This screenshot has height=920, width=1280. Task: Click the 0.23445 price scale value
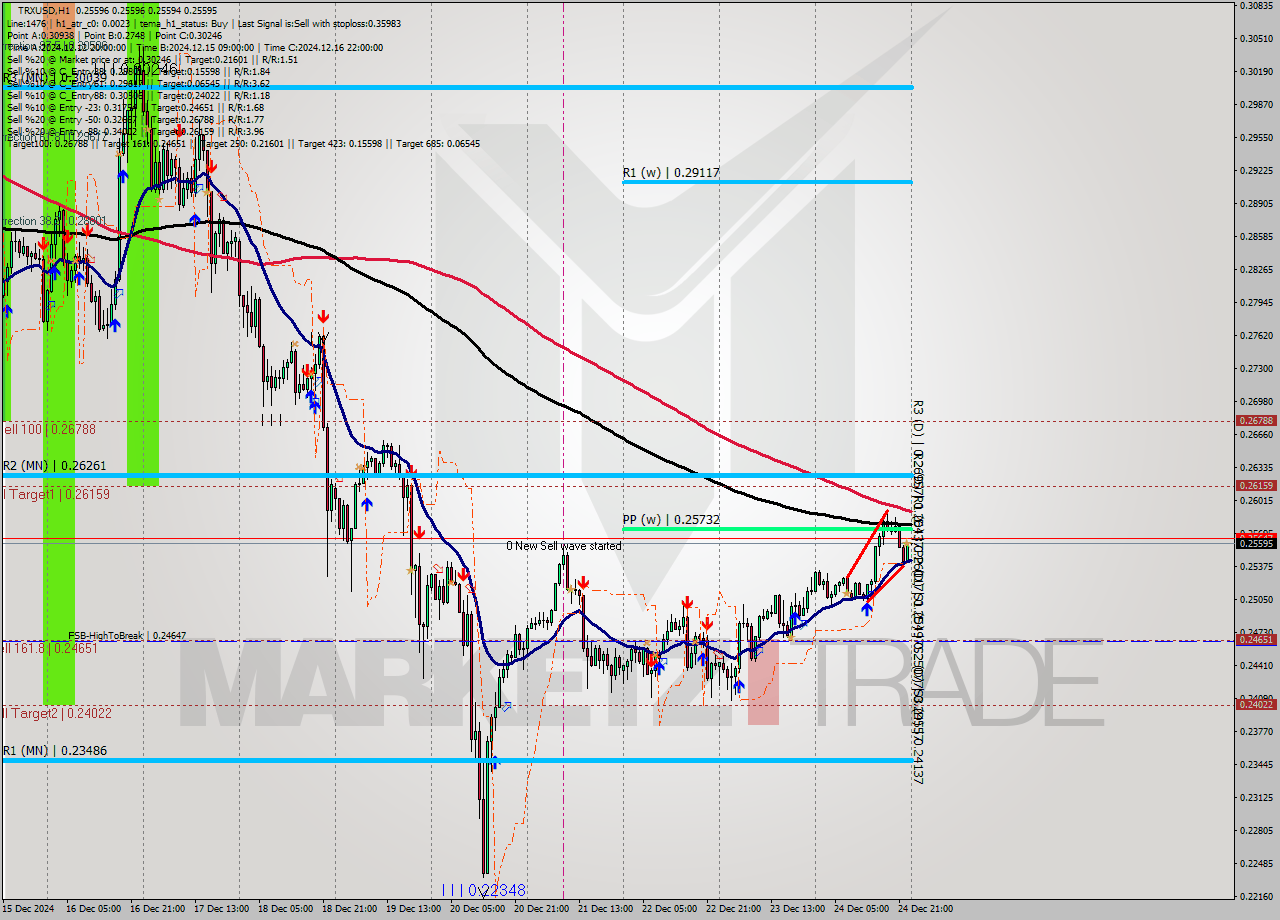1256,764
